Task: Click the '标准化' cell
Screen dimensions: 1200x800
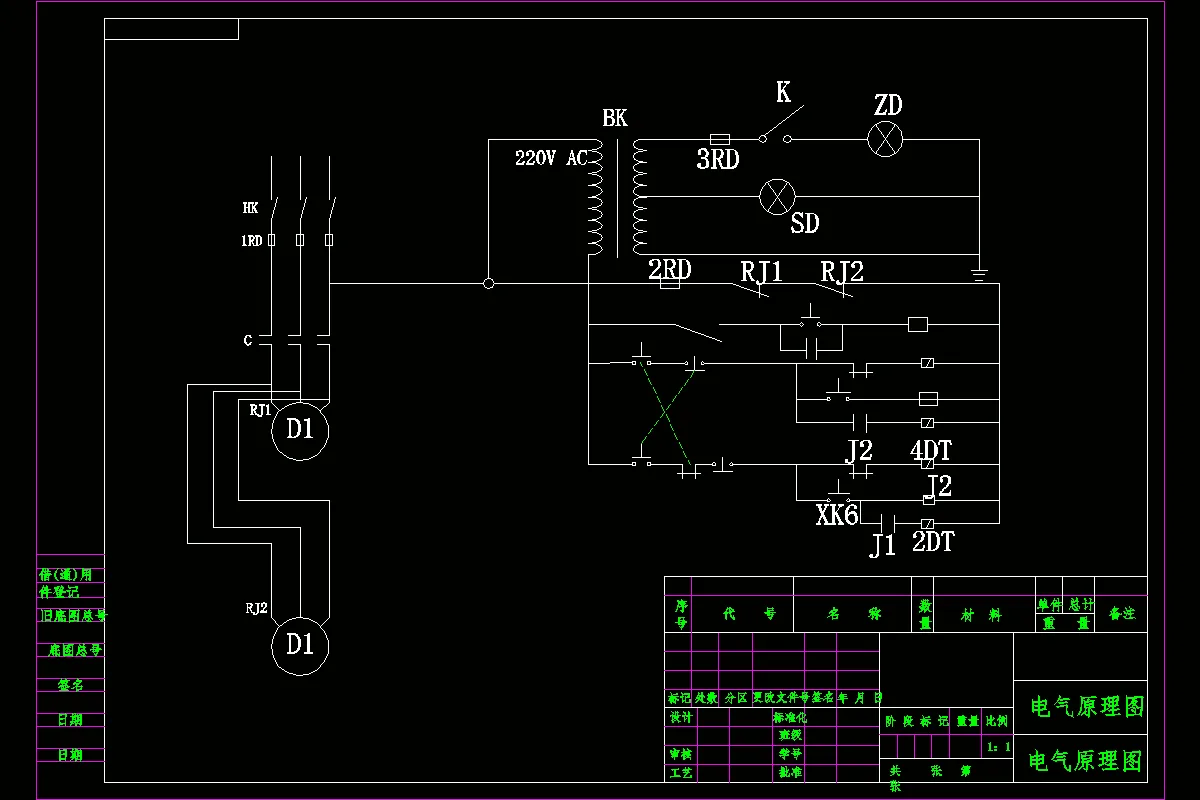Action: tap(790, 717)
